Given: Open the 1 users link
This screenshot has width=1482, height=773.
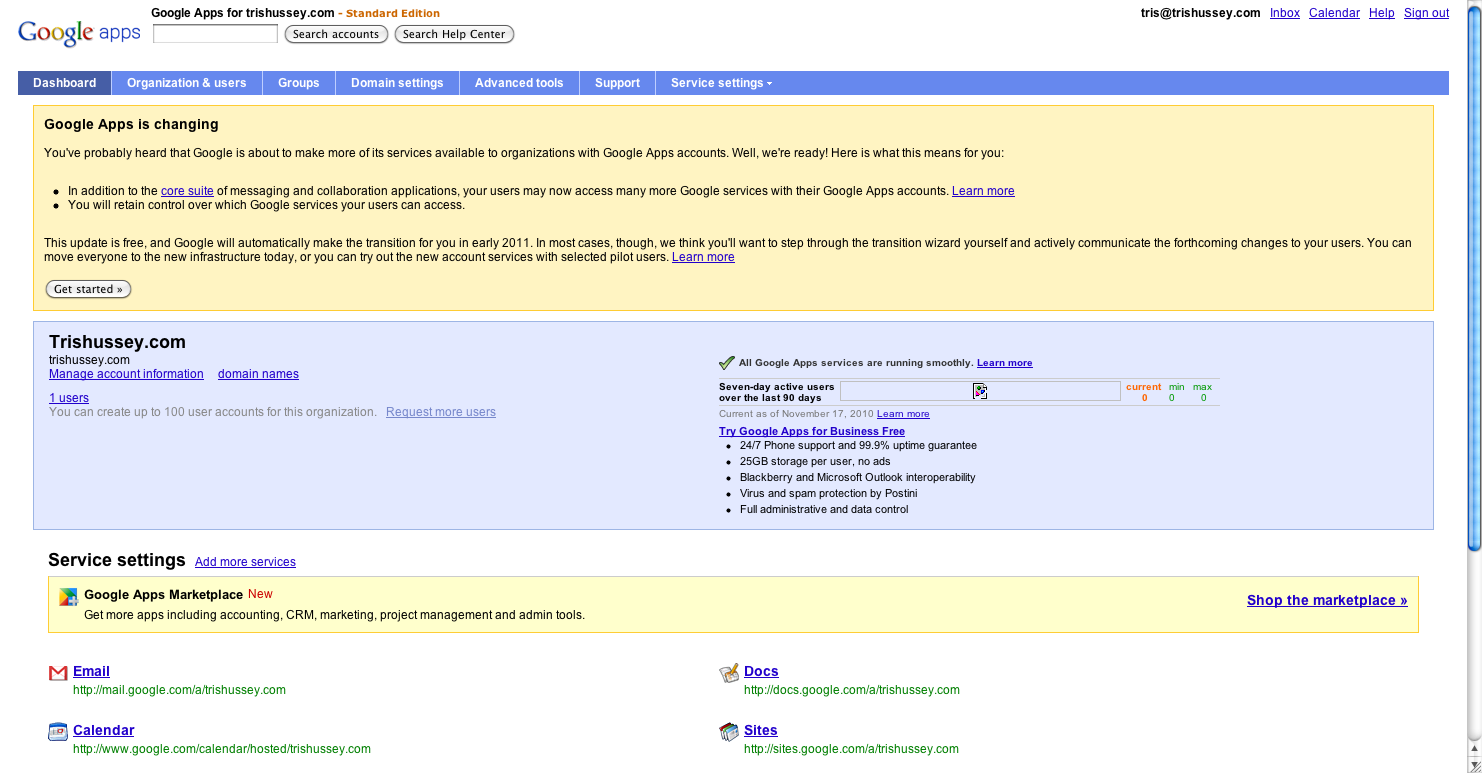Looking at the screenshot, I should point(69,398).
